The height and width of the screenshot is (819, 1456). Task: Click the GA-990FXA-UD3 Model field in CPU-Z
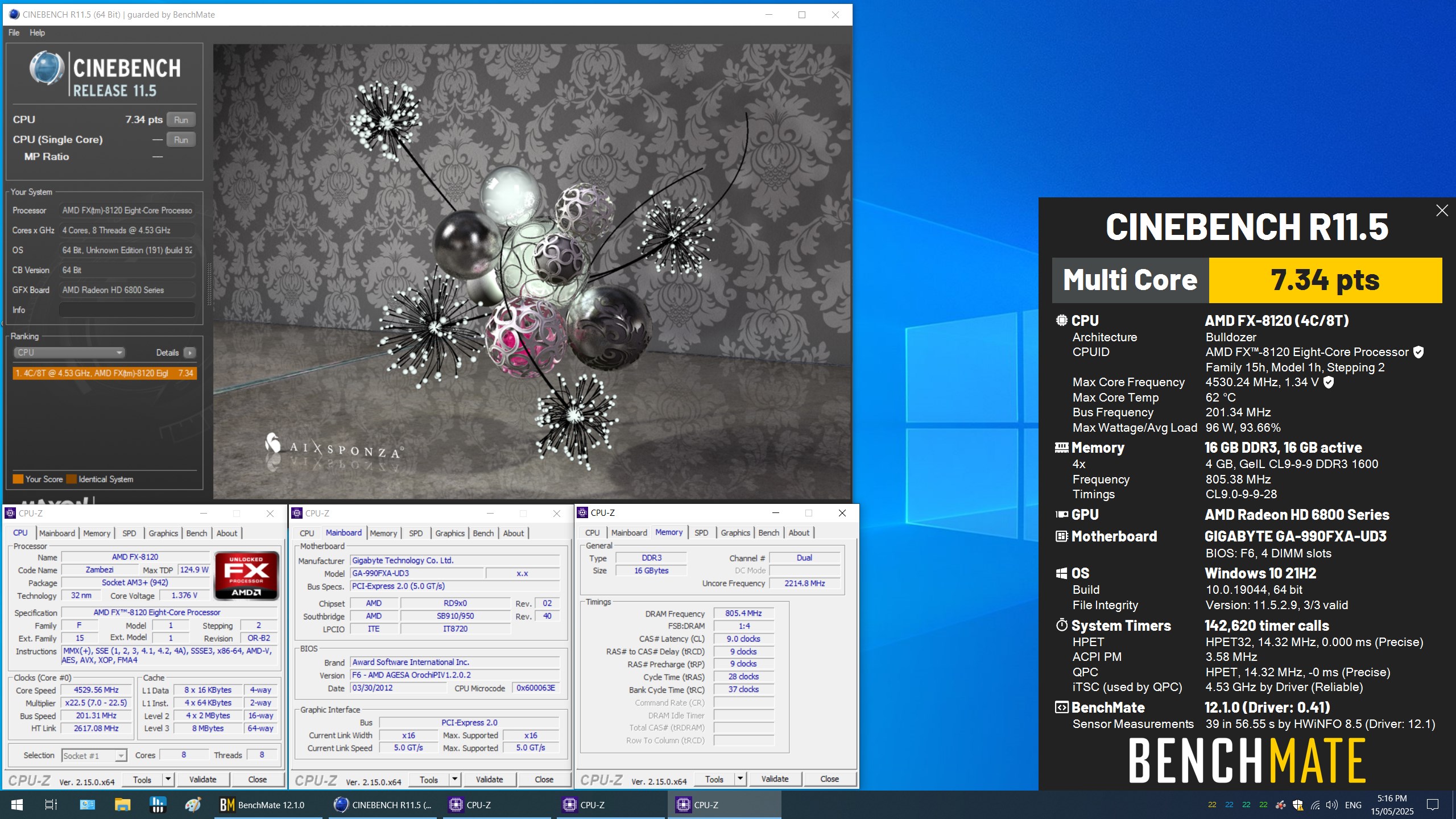click(416, 573)
